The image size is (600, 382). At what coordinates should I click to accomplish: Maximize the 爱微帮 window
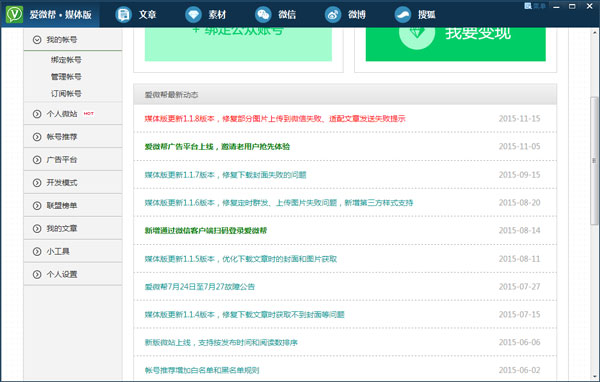[572, 6]
